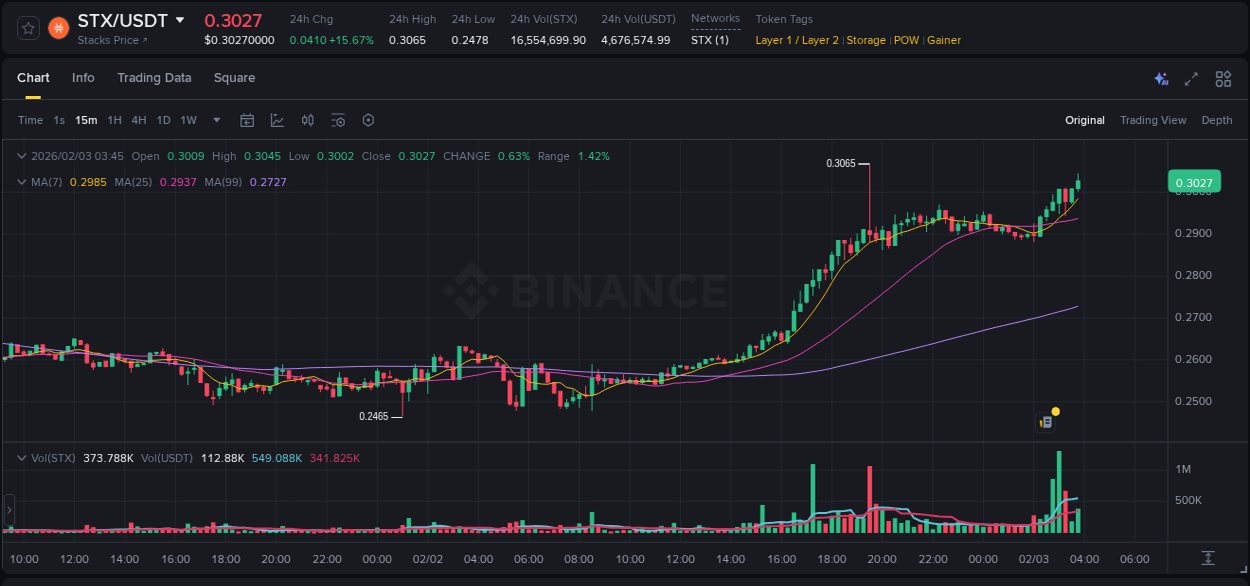Collapse the MA indicator row via its chevron
This screenshot has width=1250, height=586.
pyautogui.click(x=20, y=182)
